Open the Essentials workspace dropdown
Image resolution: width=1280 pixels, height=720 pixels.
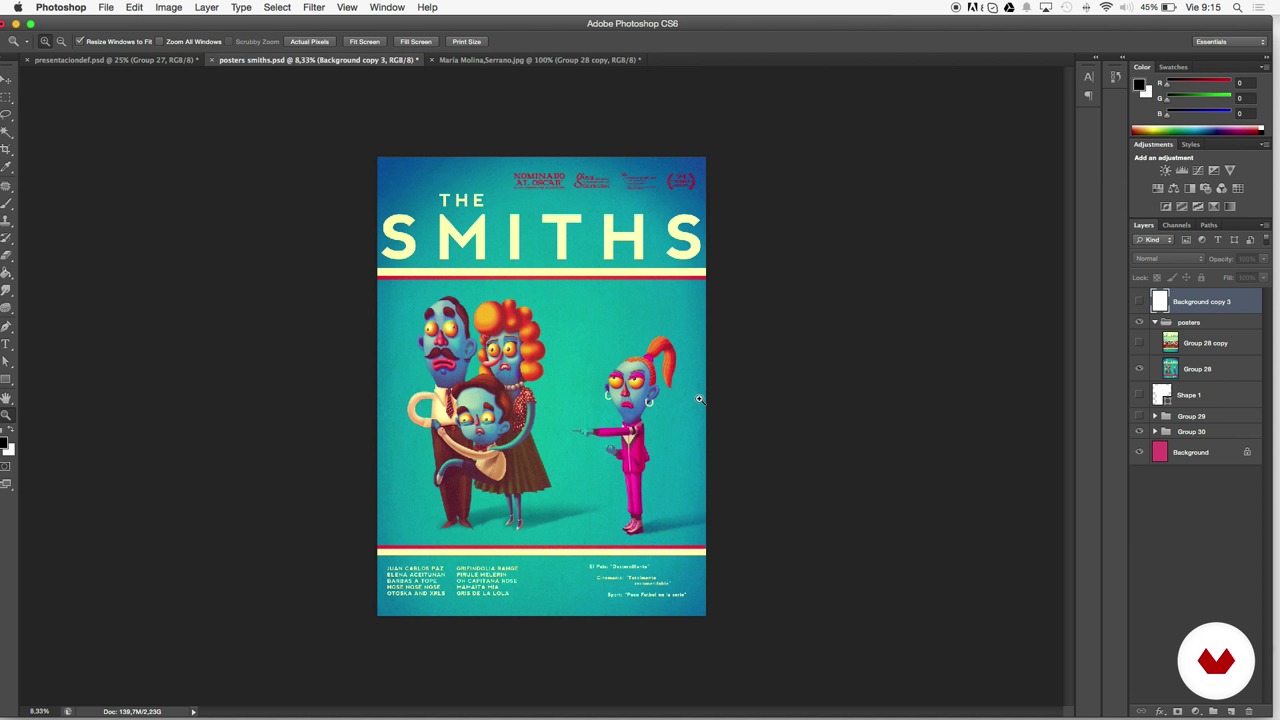[1230, 42]
